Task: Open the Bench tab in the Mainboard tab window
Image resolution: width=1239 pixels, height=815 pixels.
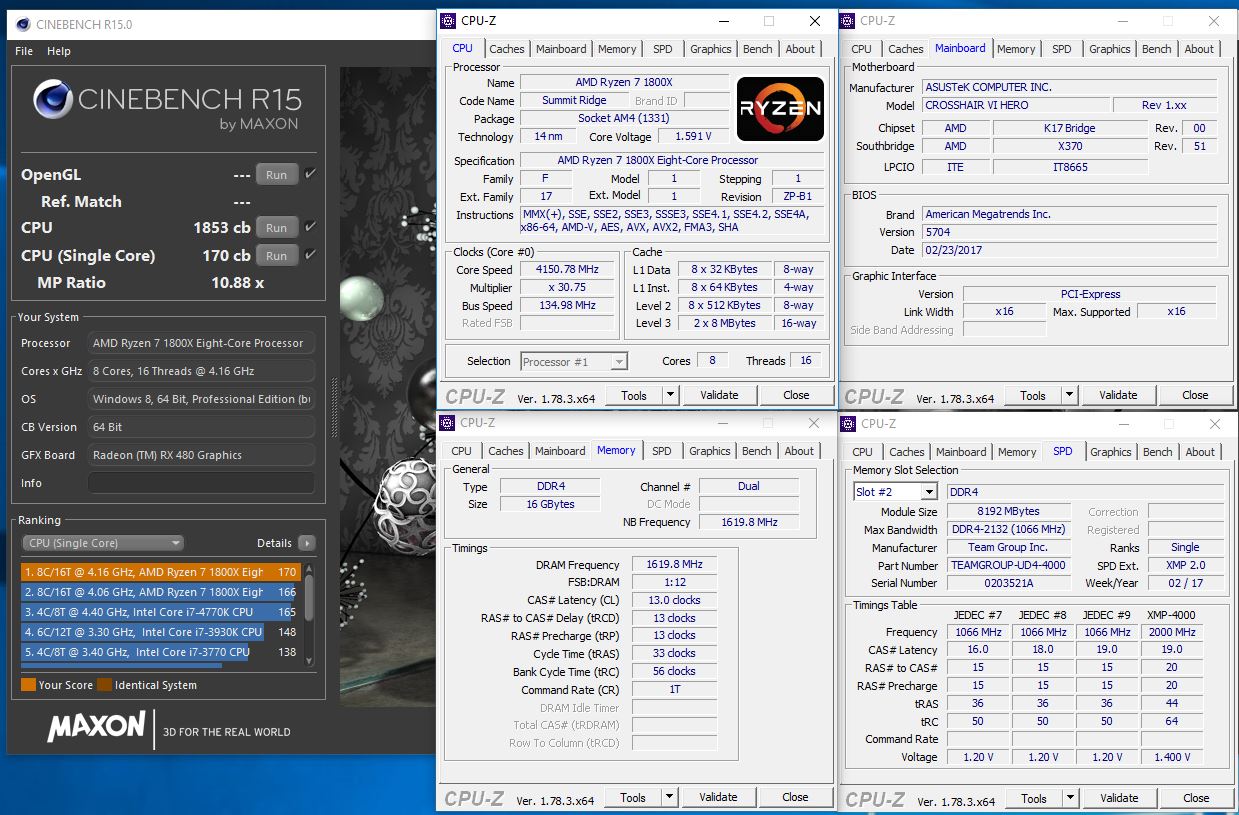Action: click(1157, 49)
